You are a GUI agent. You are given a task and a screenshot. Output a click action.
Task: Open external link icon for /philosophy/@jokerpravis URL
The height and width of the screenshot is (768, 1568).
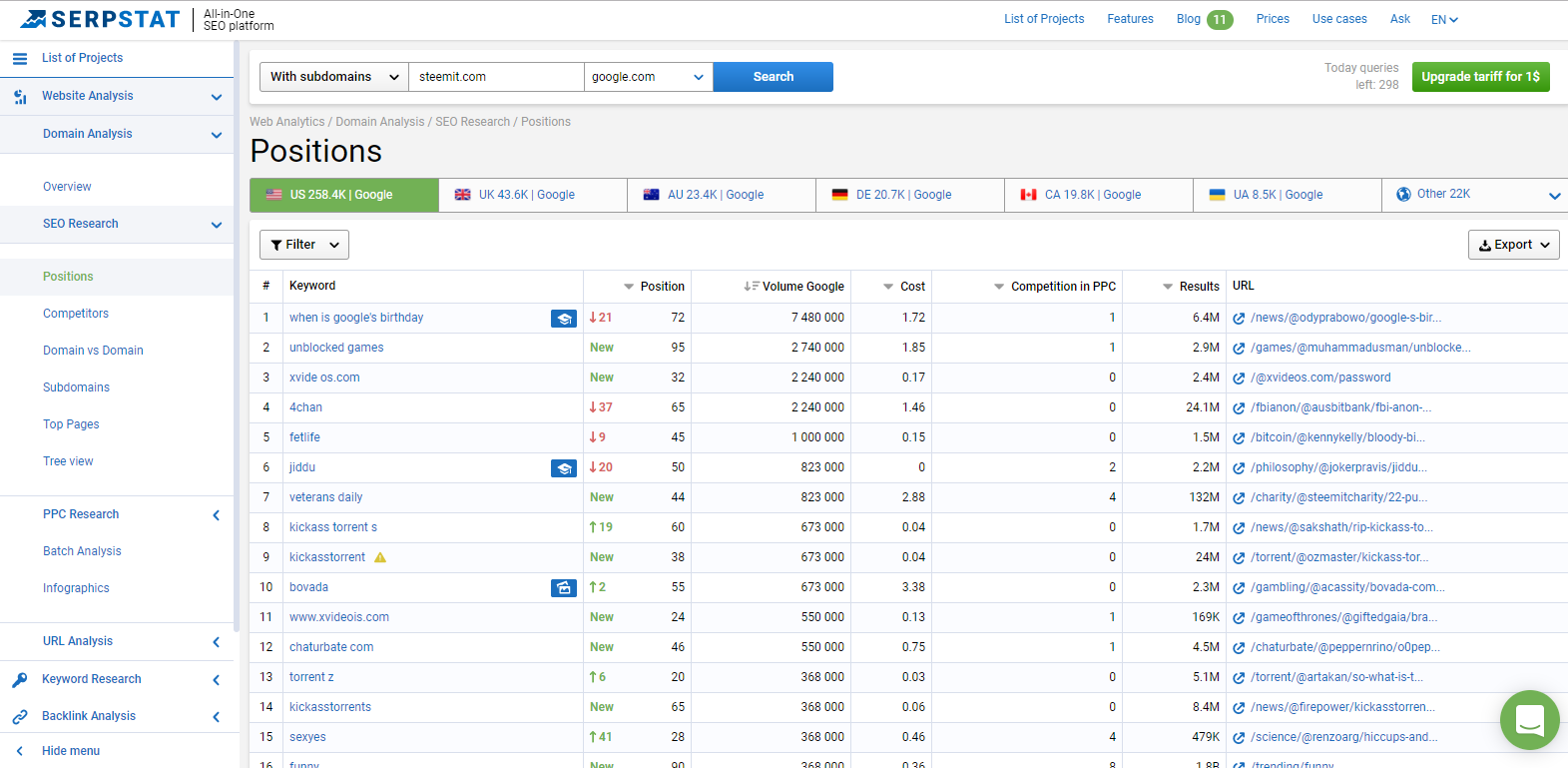click(x=1239, y=468)
